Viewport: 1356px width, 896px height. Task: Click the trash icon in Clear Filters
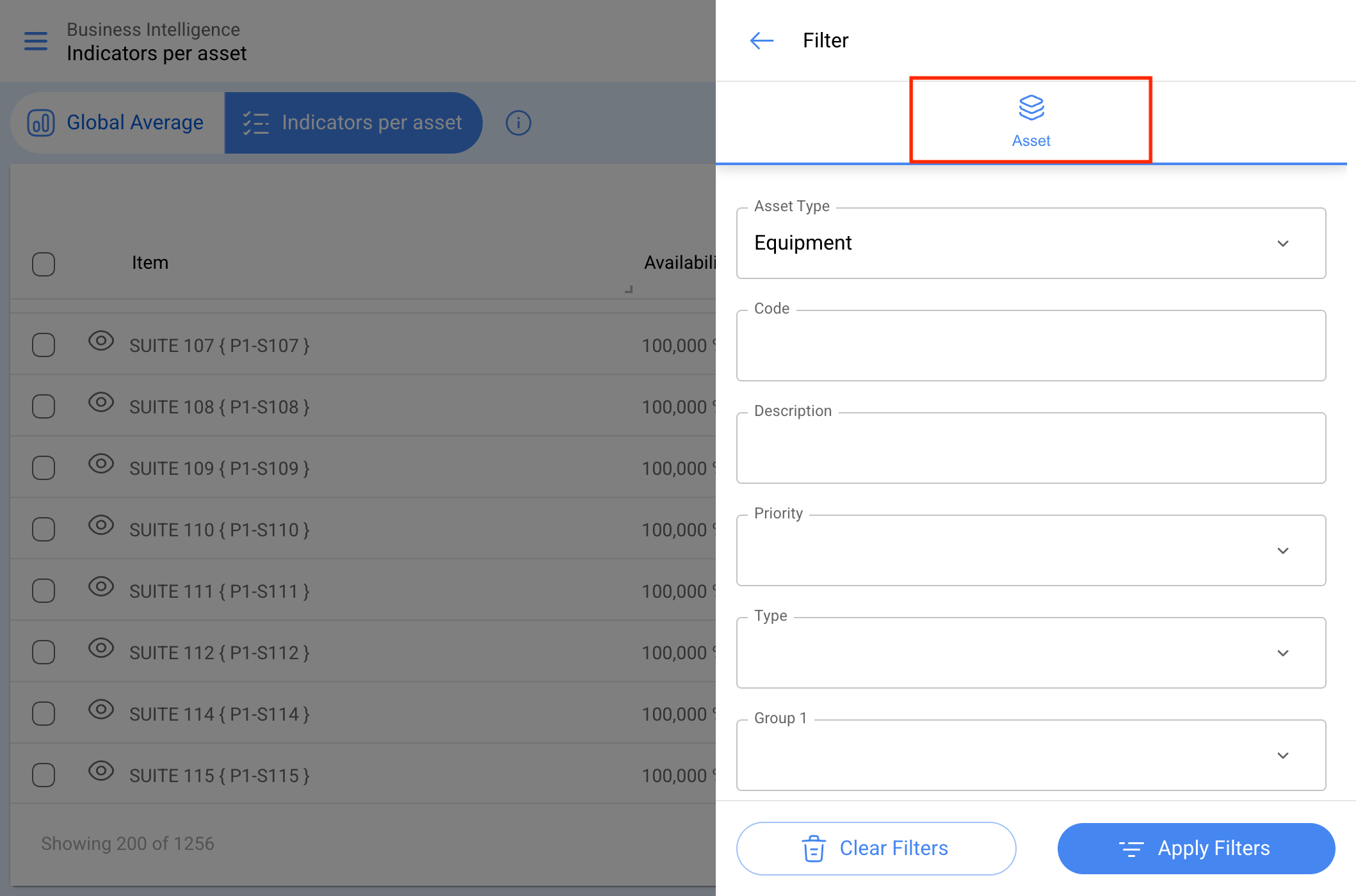pos(814,849)
